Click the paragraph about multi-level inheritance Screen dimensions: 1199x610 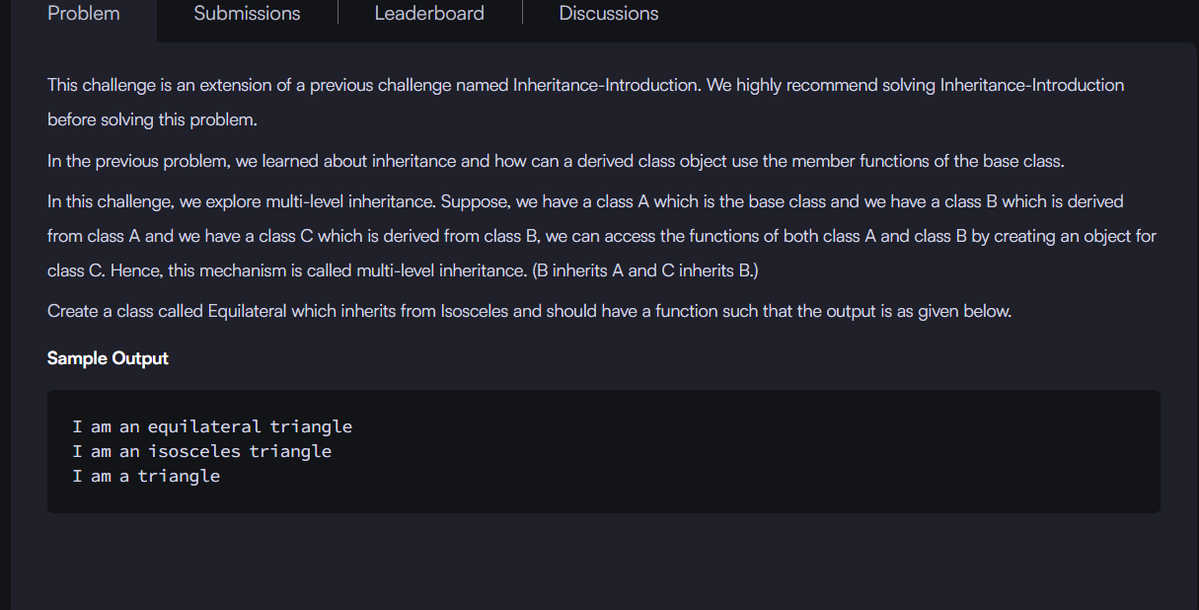(600, 235)
